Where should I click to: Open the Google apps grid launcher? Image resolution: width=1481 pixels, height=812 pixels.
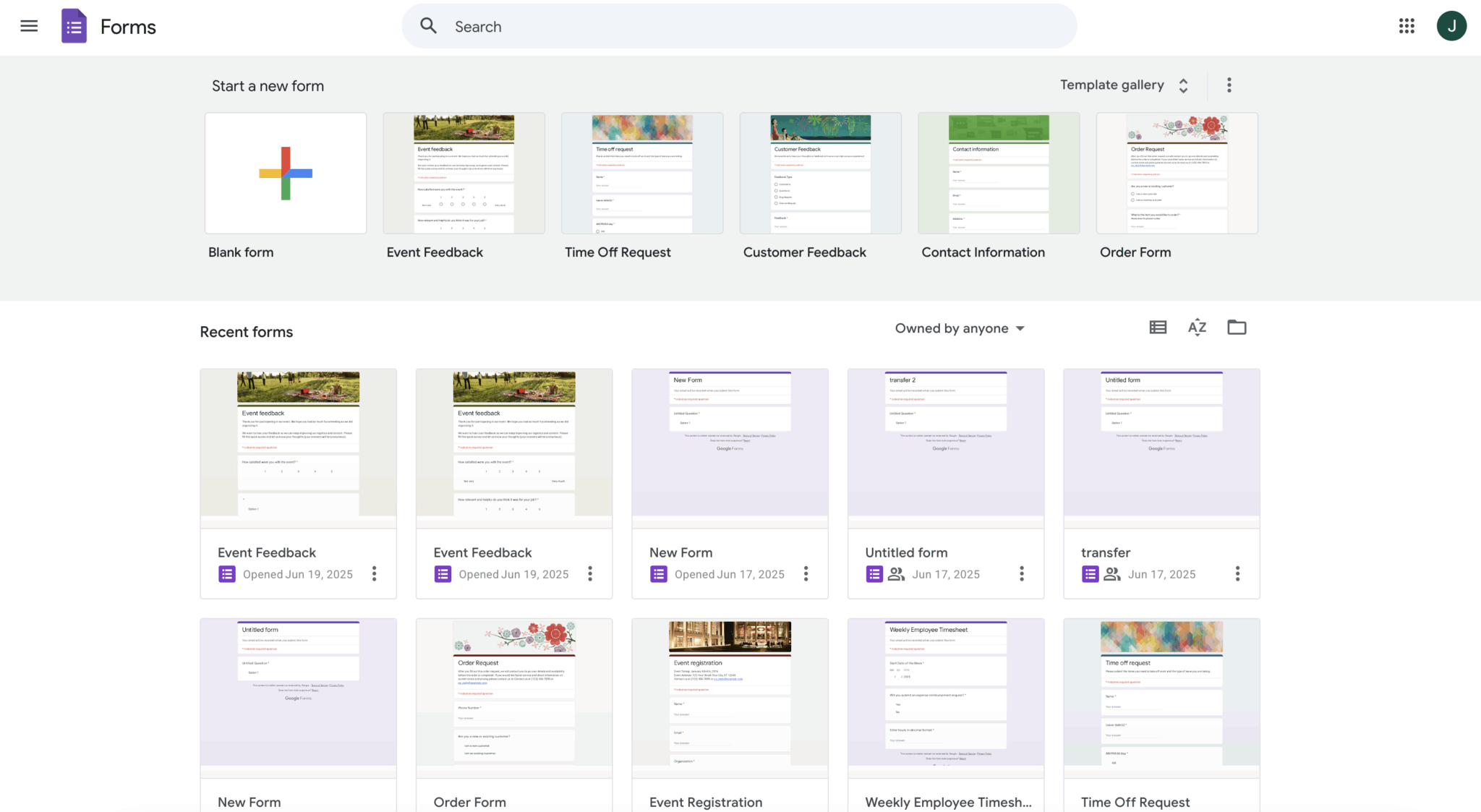point(1406,26)
